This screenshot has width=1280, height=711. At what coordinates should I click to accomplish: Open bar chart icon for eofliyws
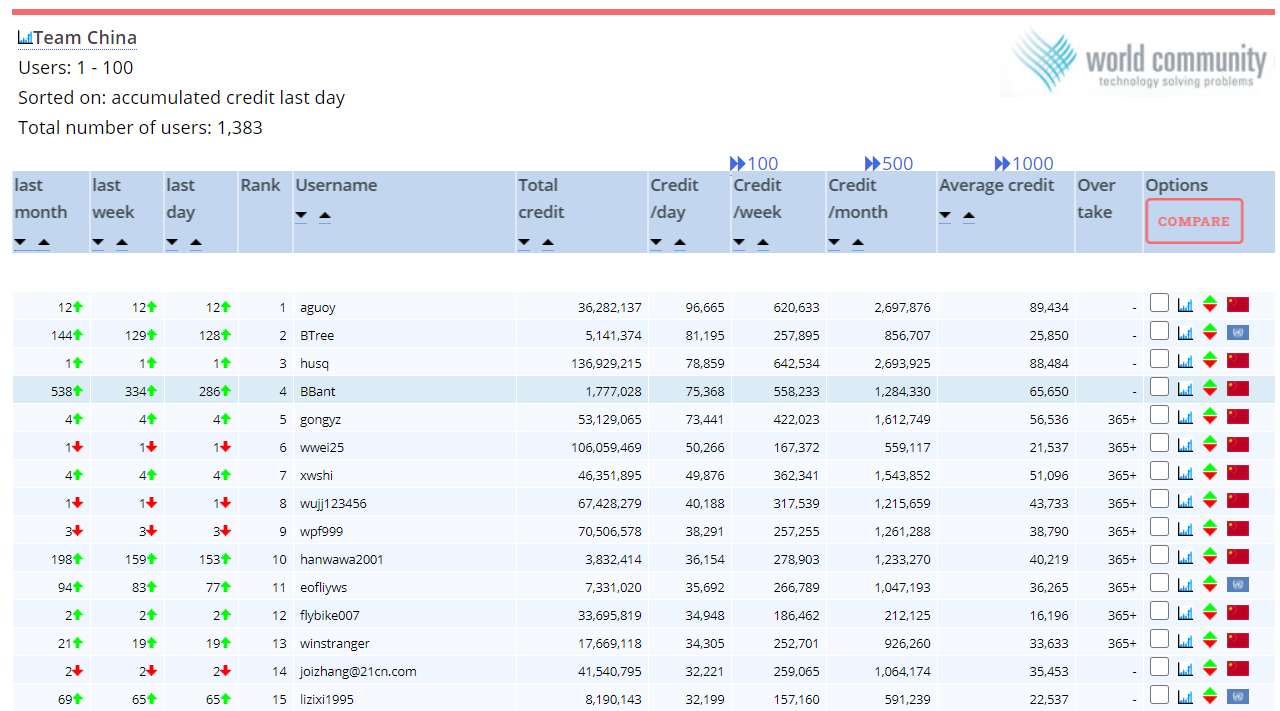tap(1186, 585)
